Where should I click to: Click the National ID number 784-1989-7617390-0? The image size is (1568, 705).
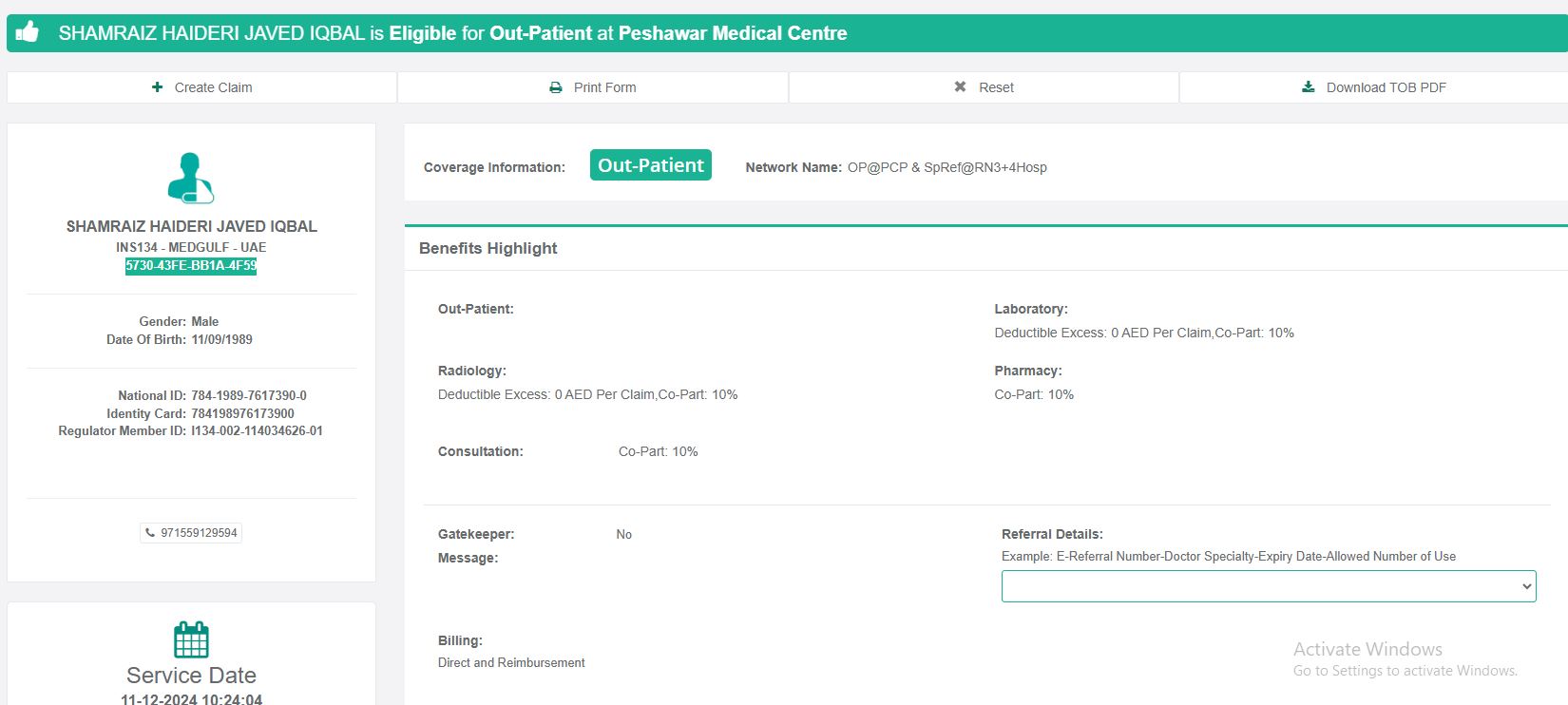tap(249, 395)
